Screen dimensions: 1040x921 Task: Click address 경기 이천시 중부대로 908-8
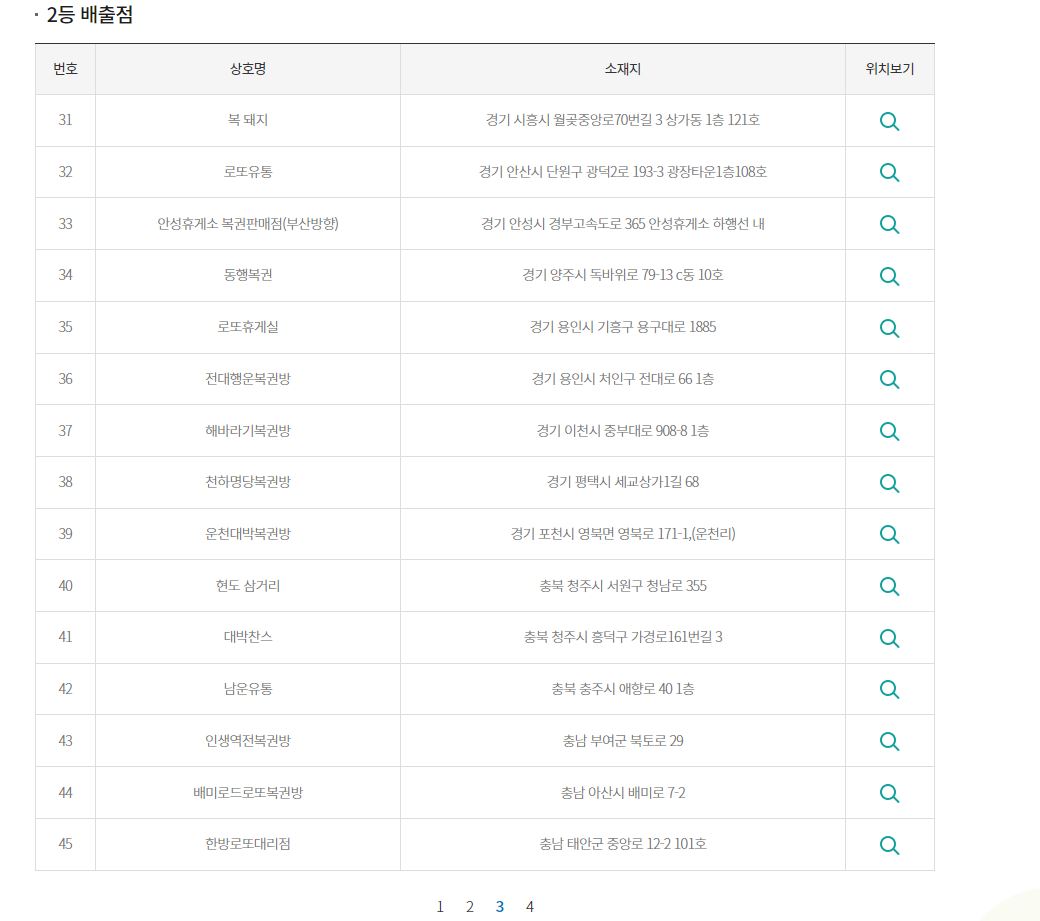[x=612, y=430]
